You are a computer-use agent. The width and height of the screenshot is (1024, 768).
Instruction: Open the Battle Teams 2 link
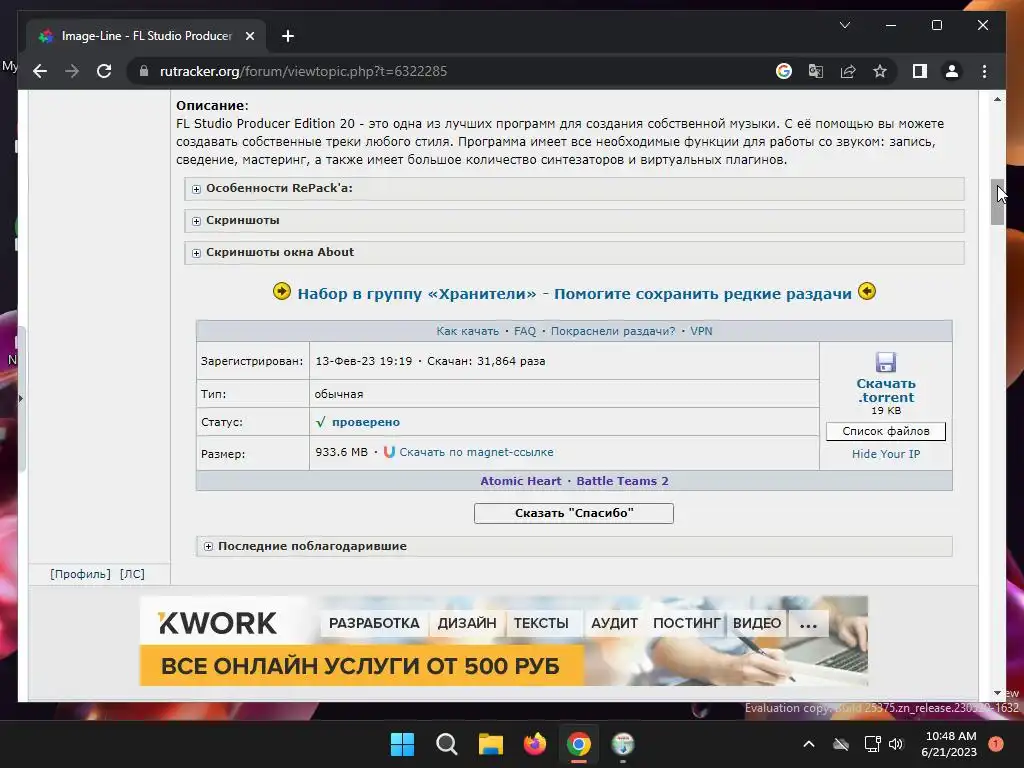[x=622, y=481]
